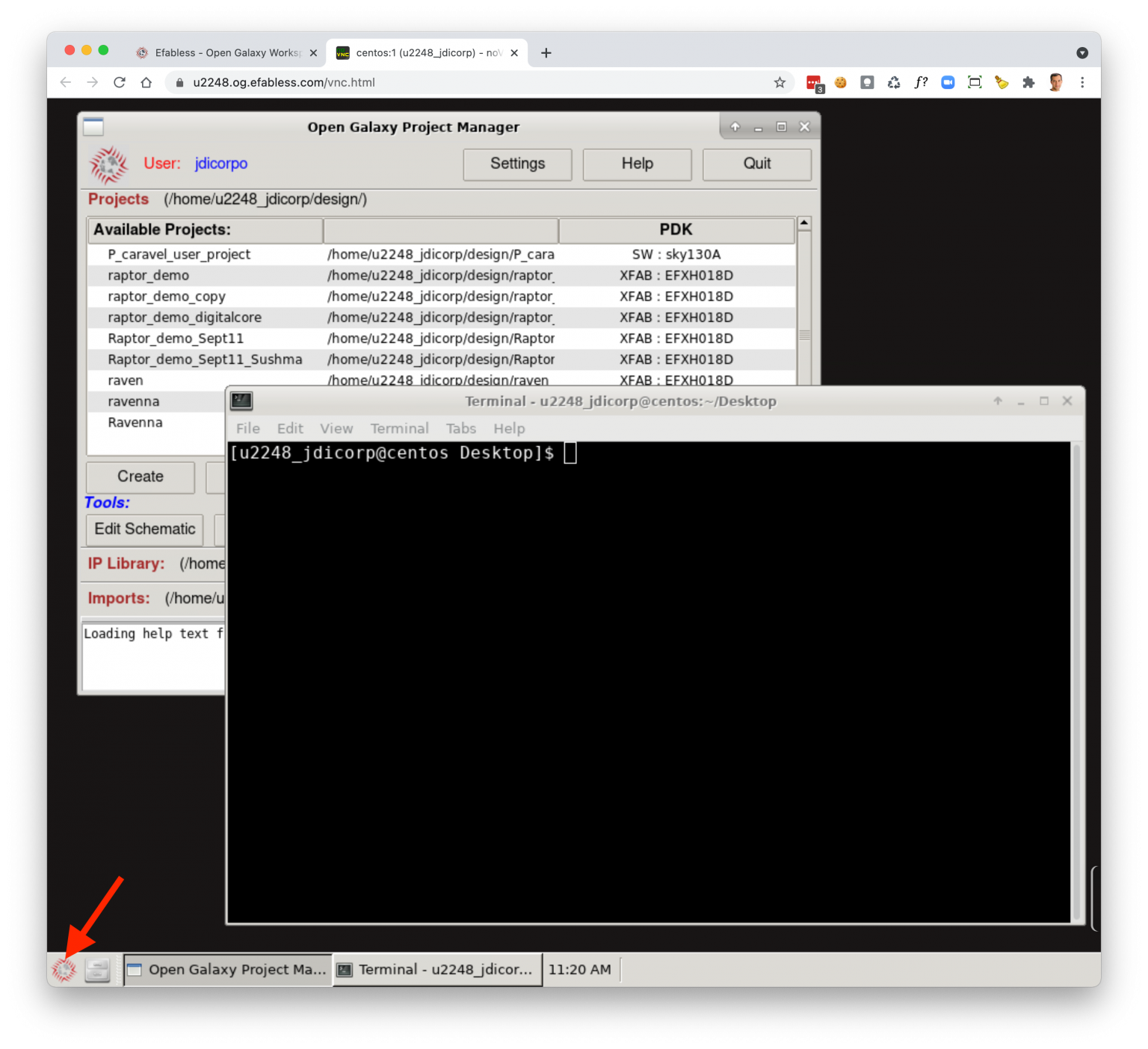
Task: Click the screen capture extension icon
Action: (975, 82)
